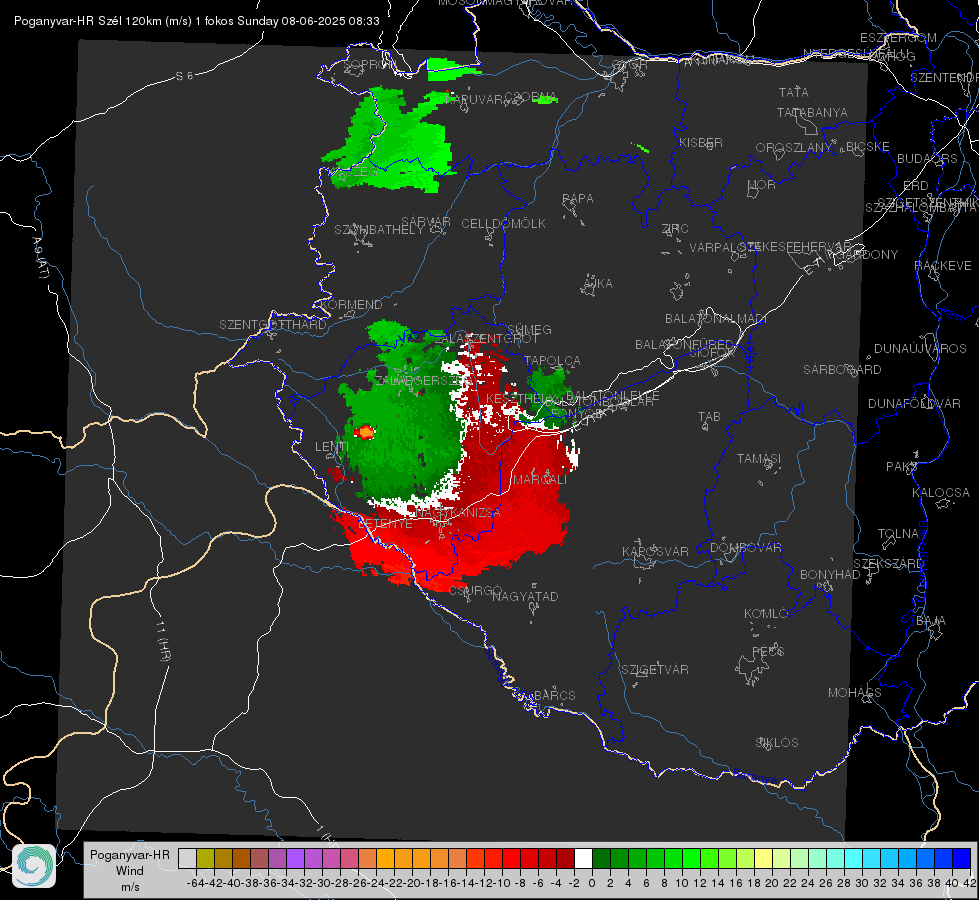Click the NAGYATAD label
The image size is (979, 900).
click(525, 596)
